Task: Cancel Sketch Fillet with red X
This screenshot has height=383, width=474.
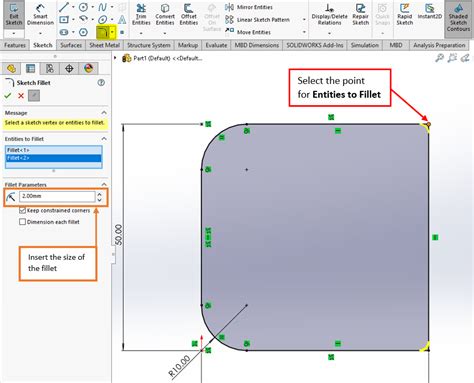Action: [21, 96]
